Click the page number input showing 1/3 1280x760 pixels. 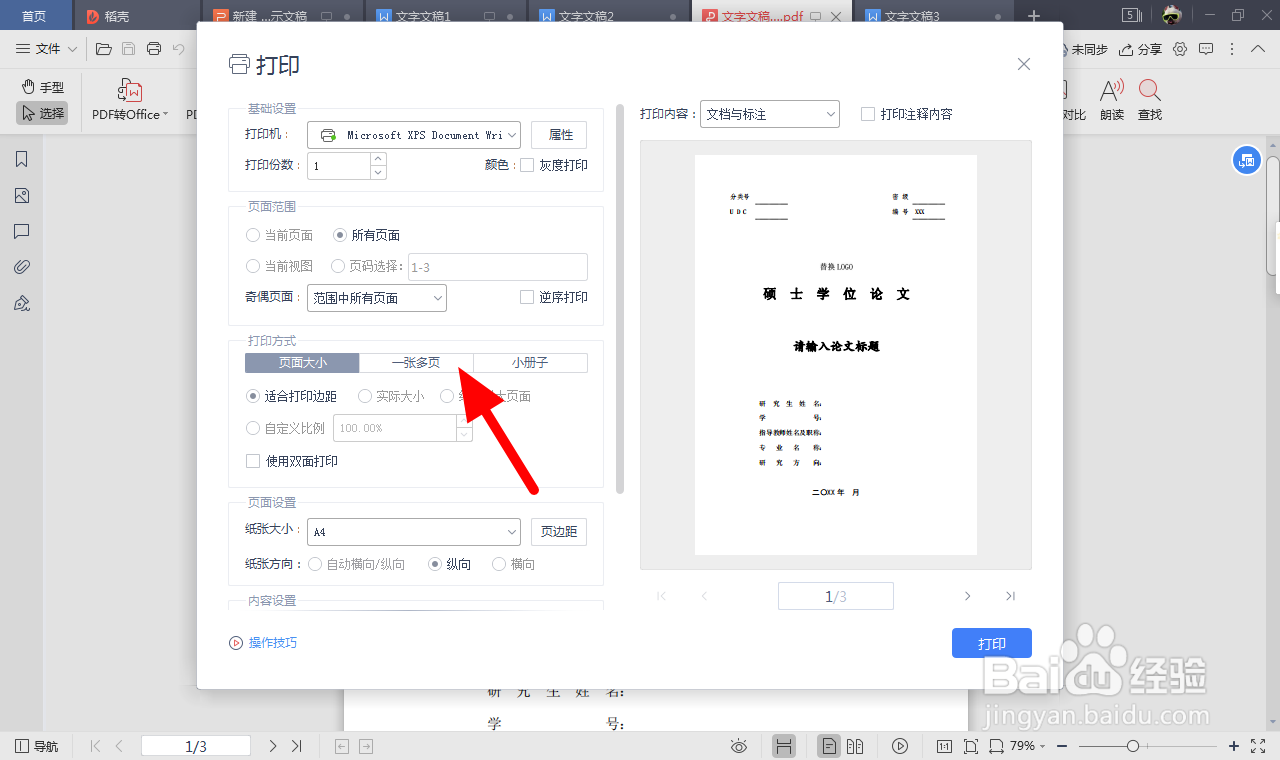836,595
